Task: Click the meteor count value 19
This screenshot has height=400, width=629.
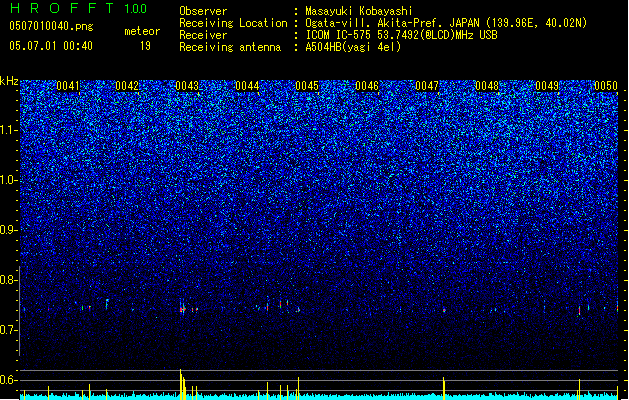Action: (x=145, y=46)
